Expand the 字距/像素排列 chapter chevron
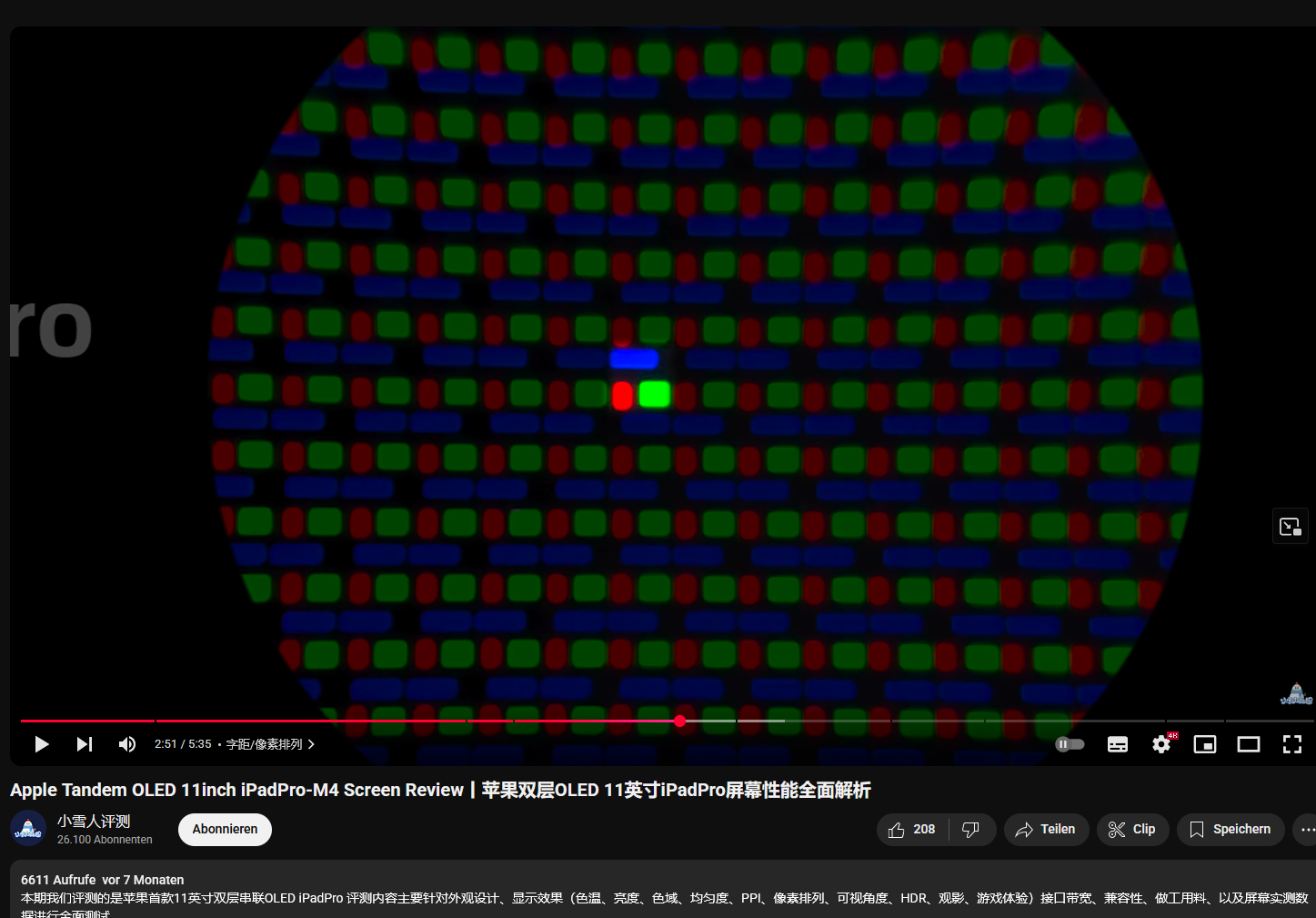Viewport: 1316px width, 918px height. [310, 743]
